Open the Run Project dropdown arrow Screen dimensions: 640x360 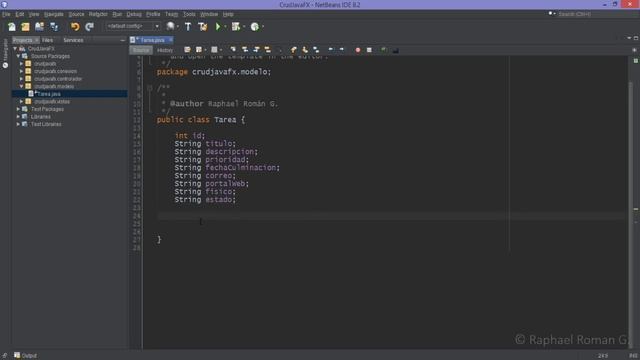click(x=225, y=27)
